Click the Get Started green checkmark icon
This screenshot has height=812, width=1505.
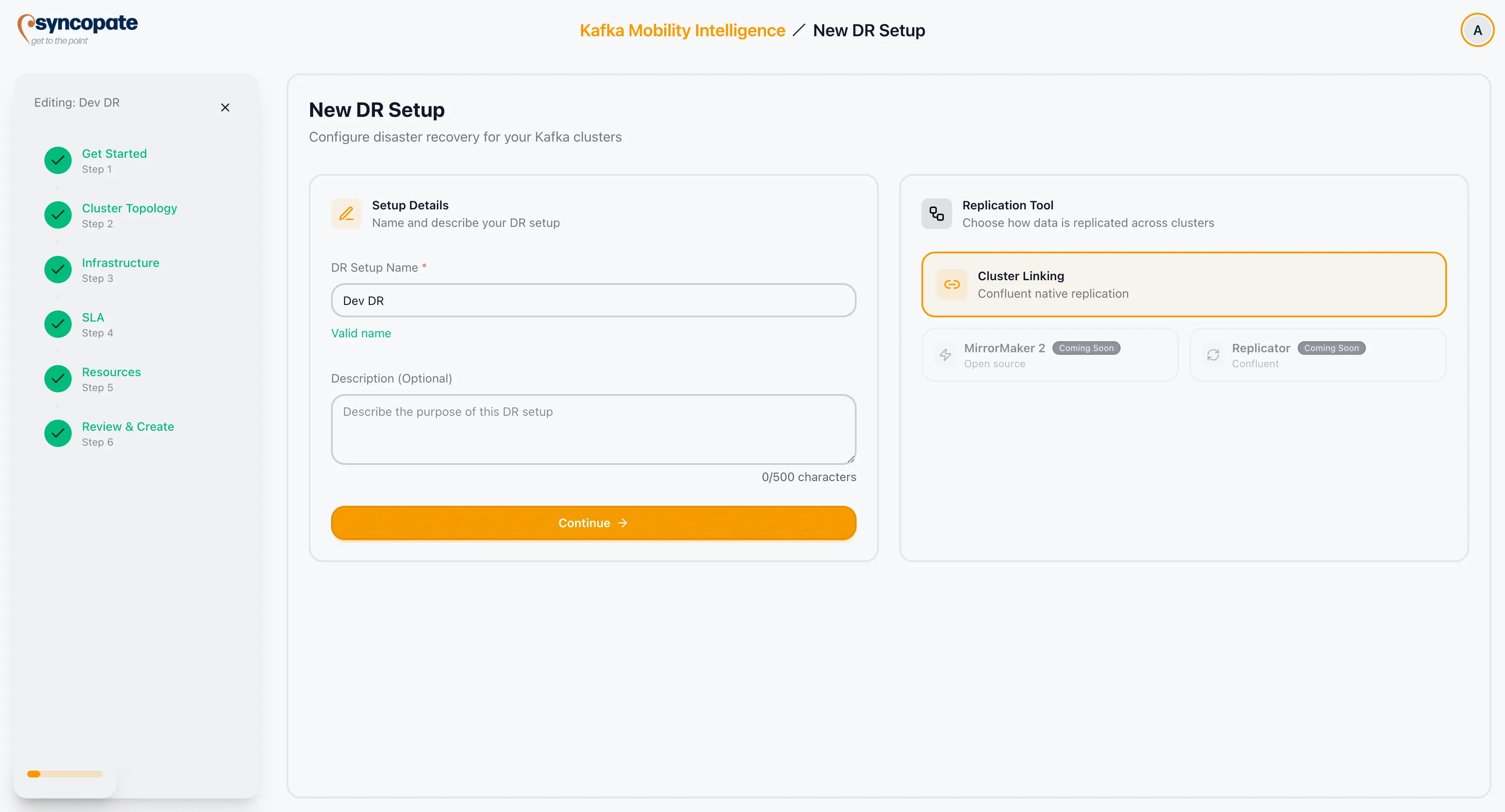(x=58, y=160)
